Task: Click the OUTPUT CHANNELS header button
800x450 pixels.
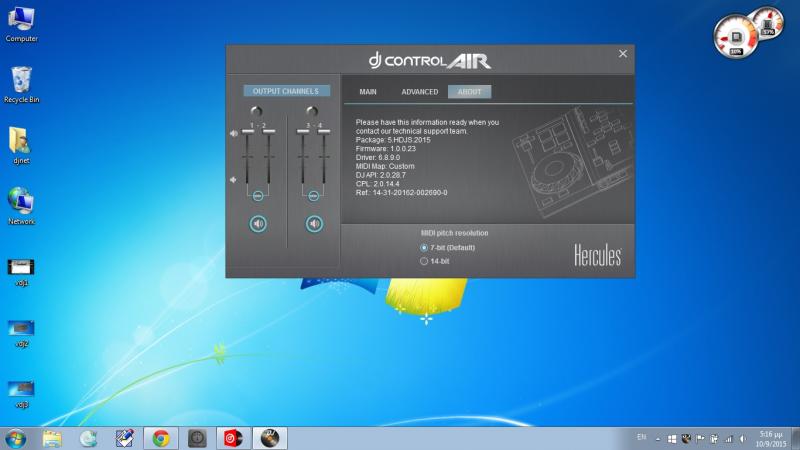Action: [x=285, y=91]
